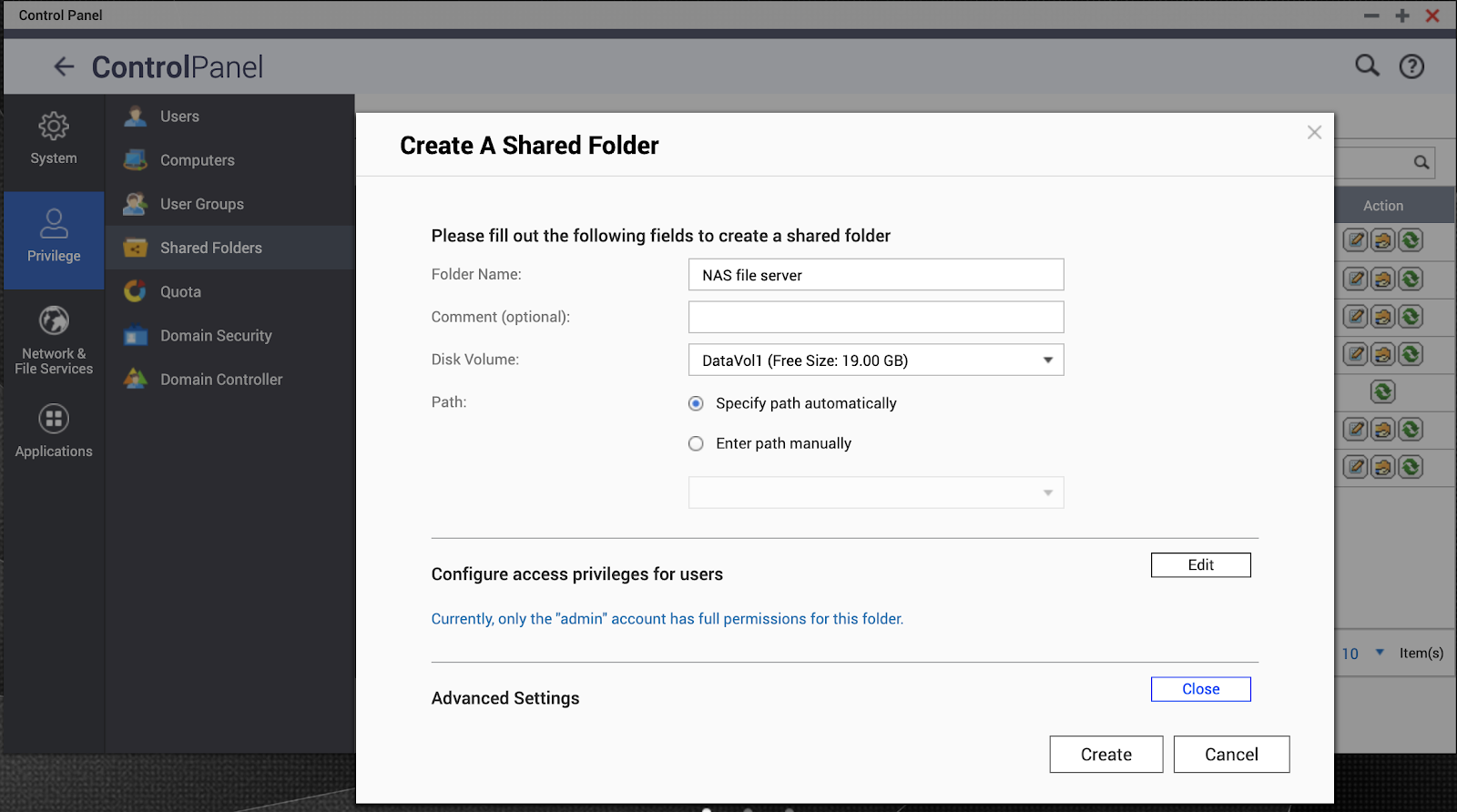Viewport: 1457px width, 812px height.
Task: Open the Users menu entry
Action: [x=229, y=117]
